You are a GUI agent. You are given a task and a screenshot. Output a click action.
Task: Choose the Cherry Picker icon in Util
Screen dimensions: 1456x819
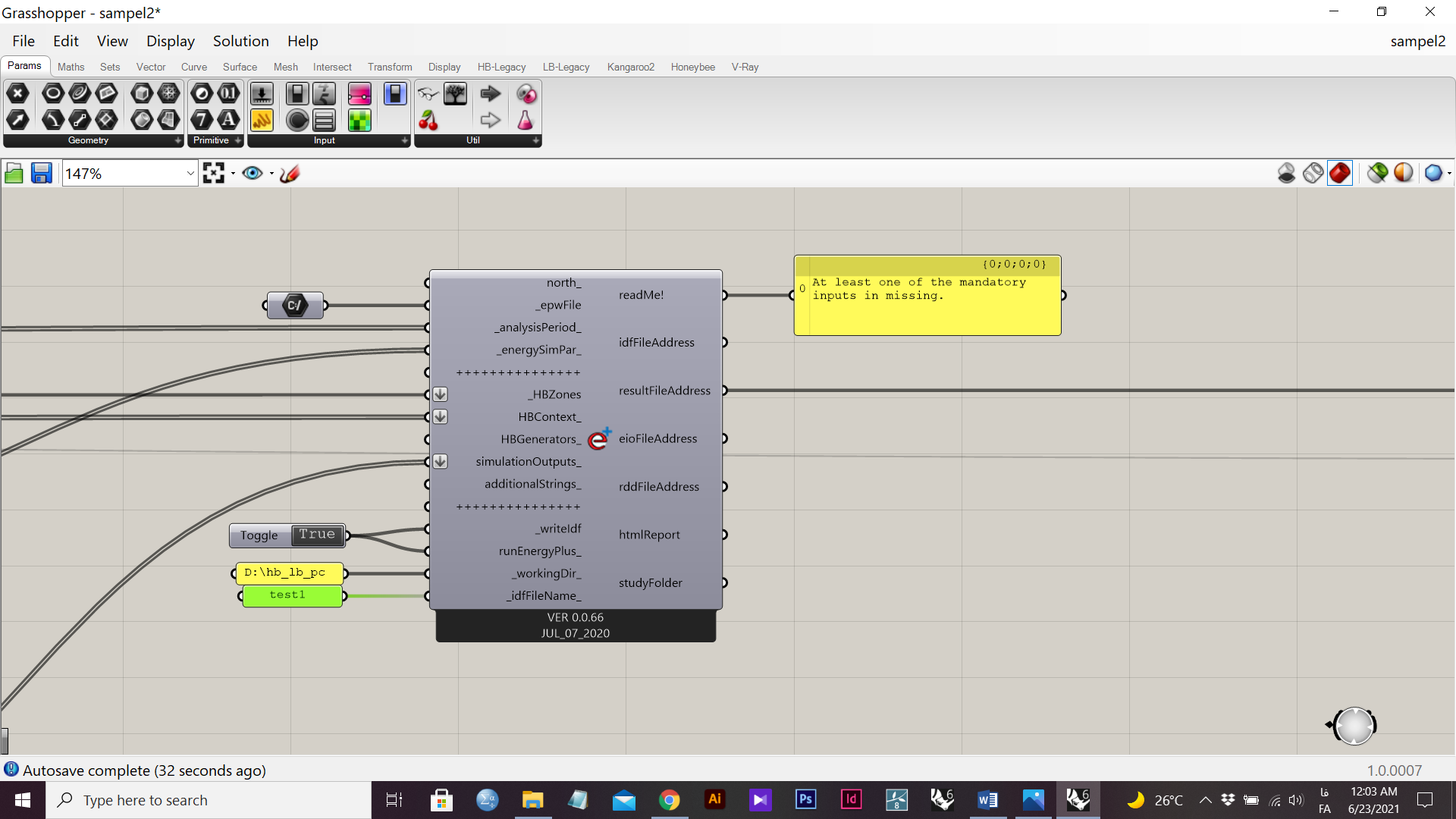pyautogui.click(x=428, y=120)
